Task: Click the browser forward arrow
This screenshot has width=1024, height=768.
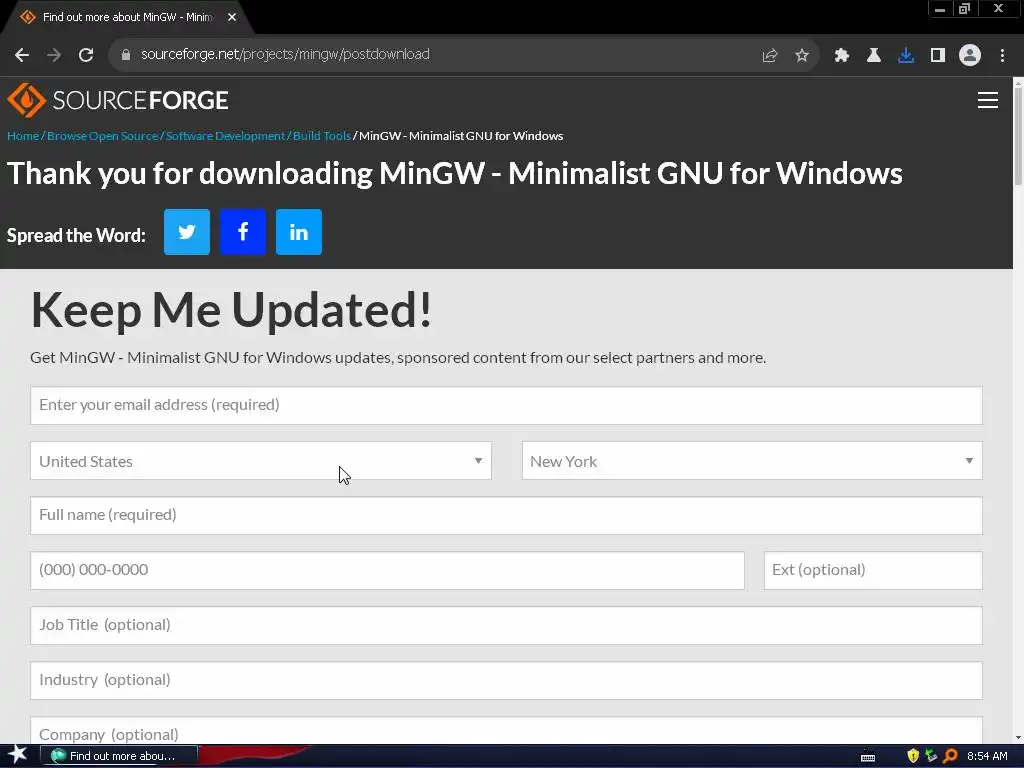Action: coord(54,55)
